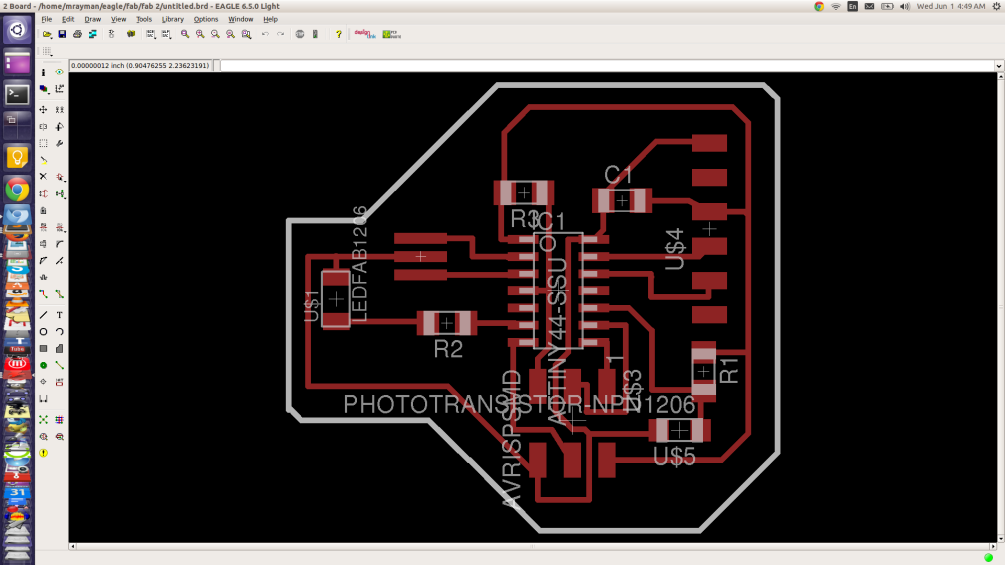Run ULP with the ULP toolbar icon
Image resolution: width=1005 pixels, height=565 pixels.
point(166,34)
